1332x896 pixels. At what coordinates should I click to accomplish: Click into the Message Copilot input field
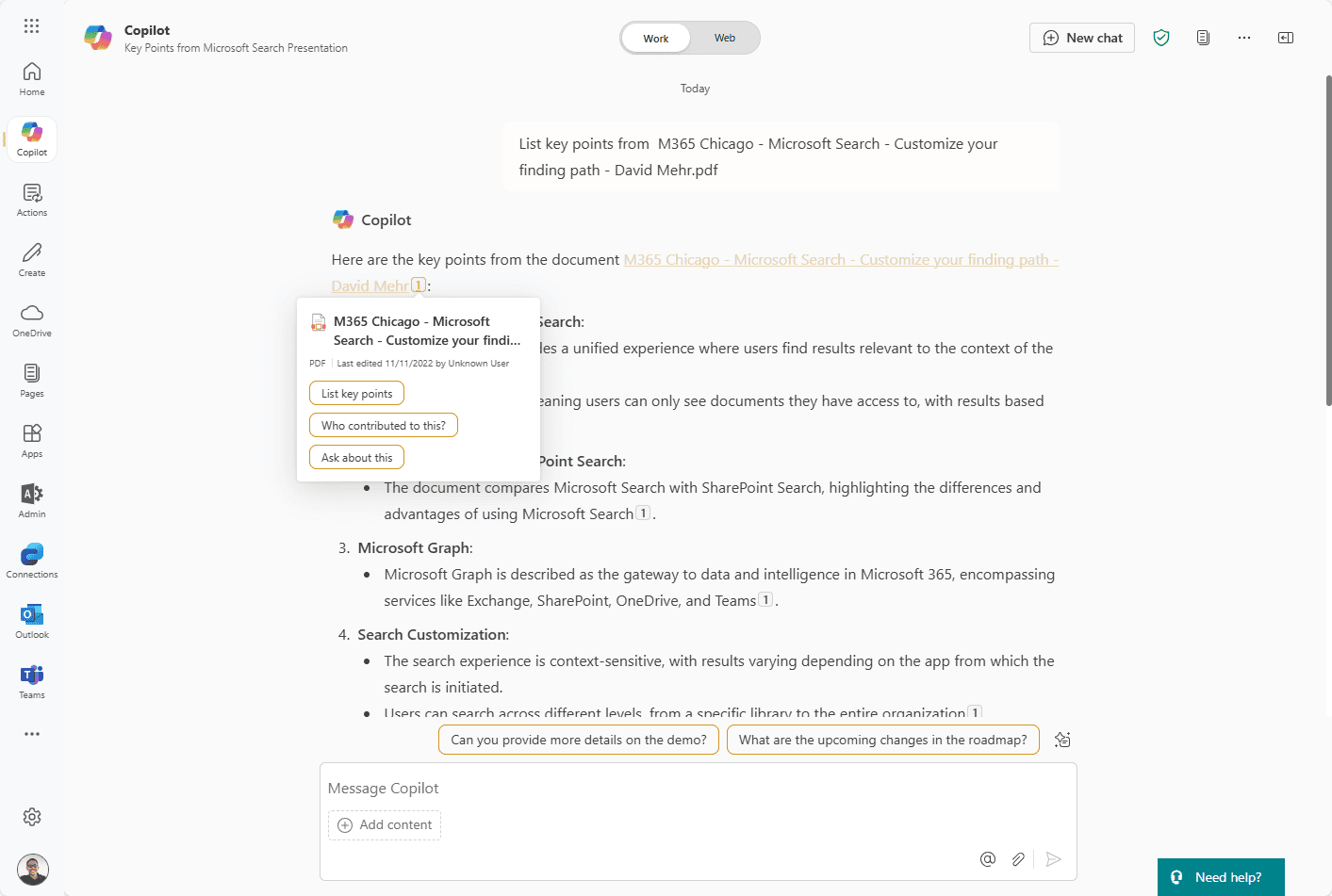pyautogui.click(x=698, y=789)
